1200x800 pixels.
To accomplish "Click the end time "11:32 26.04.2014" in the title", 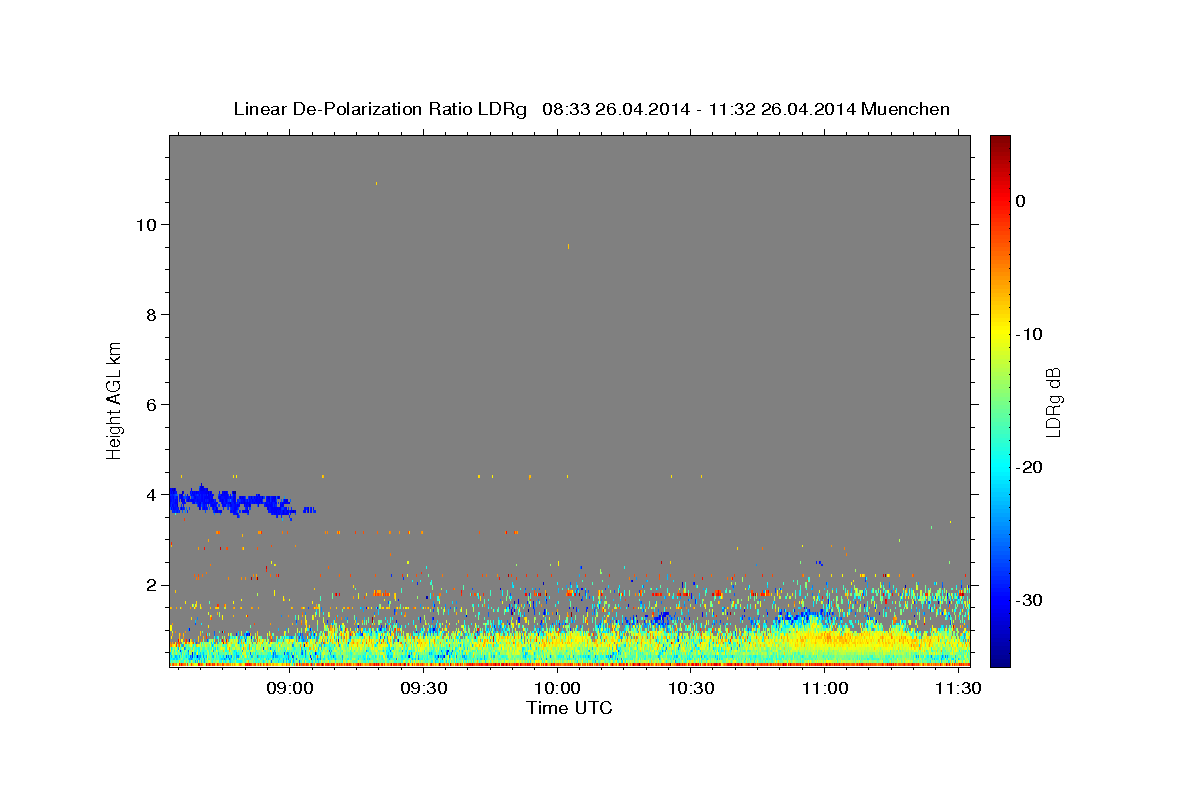I will point(781,109).
